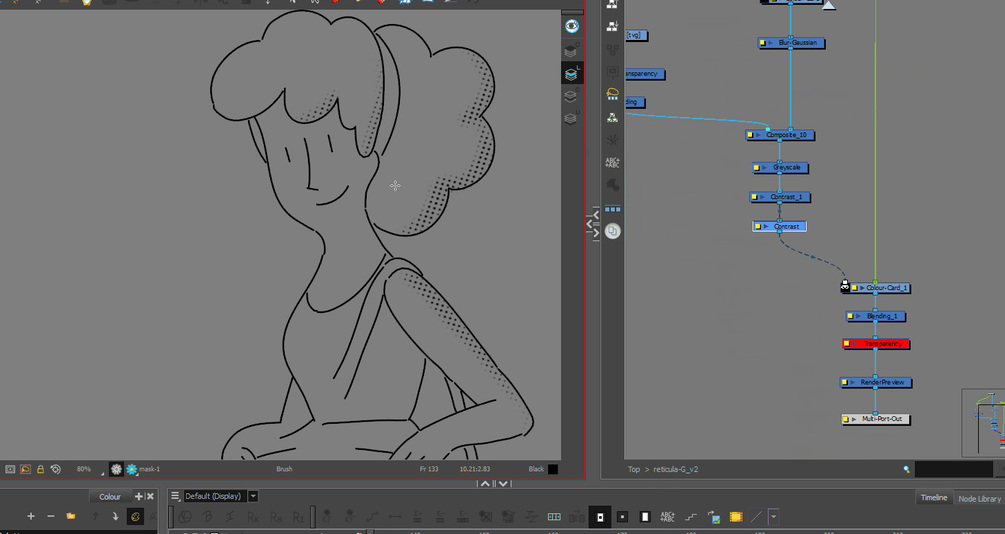Select the Underlay art layer icon

570,118
